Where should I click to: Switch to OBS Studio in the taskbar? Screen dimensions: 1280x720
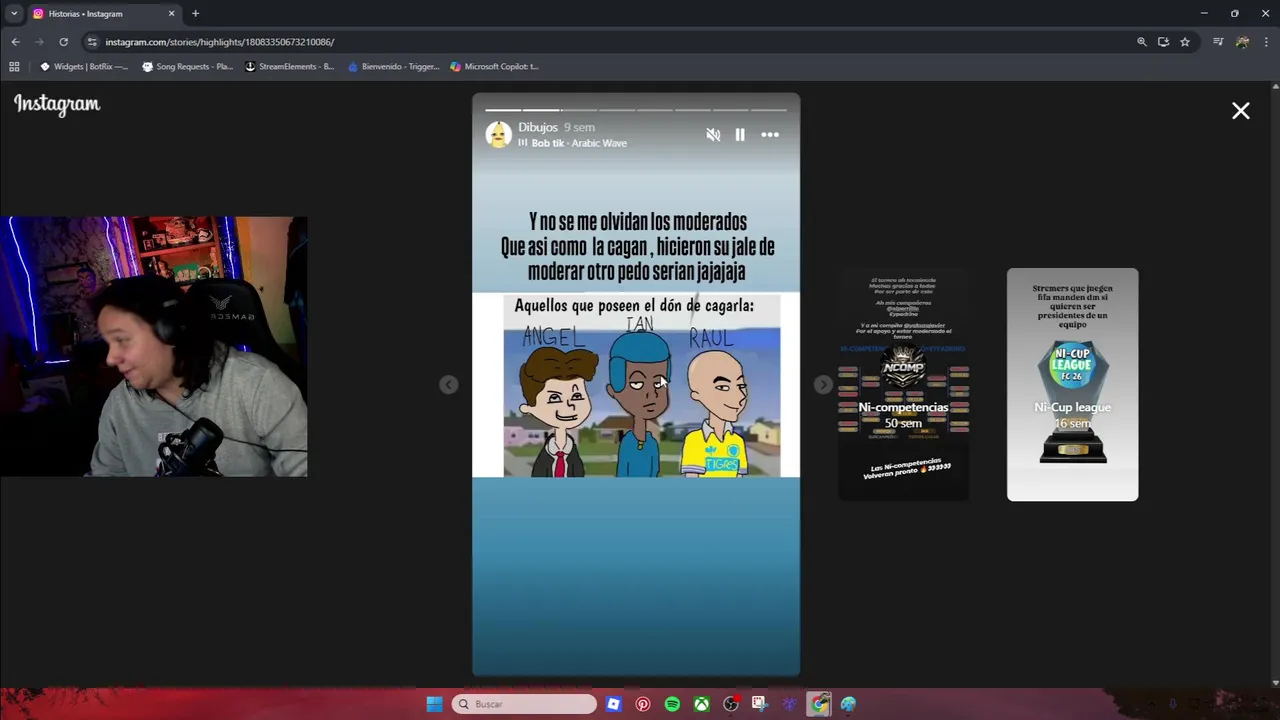click(x=731, y=704)
